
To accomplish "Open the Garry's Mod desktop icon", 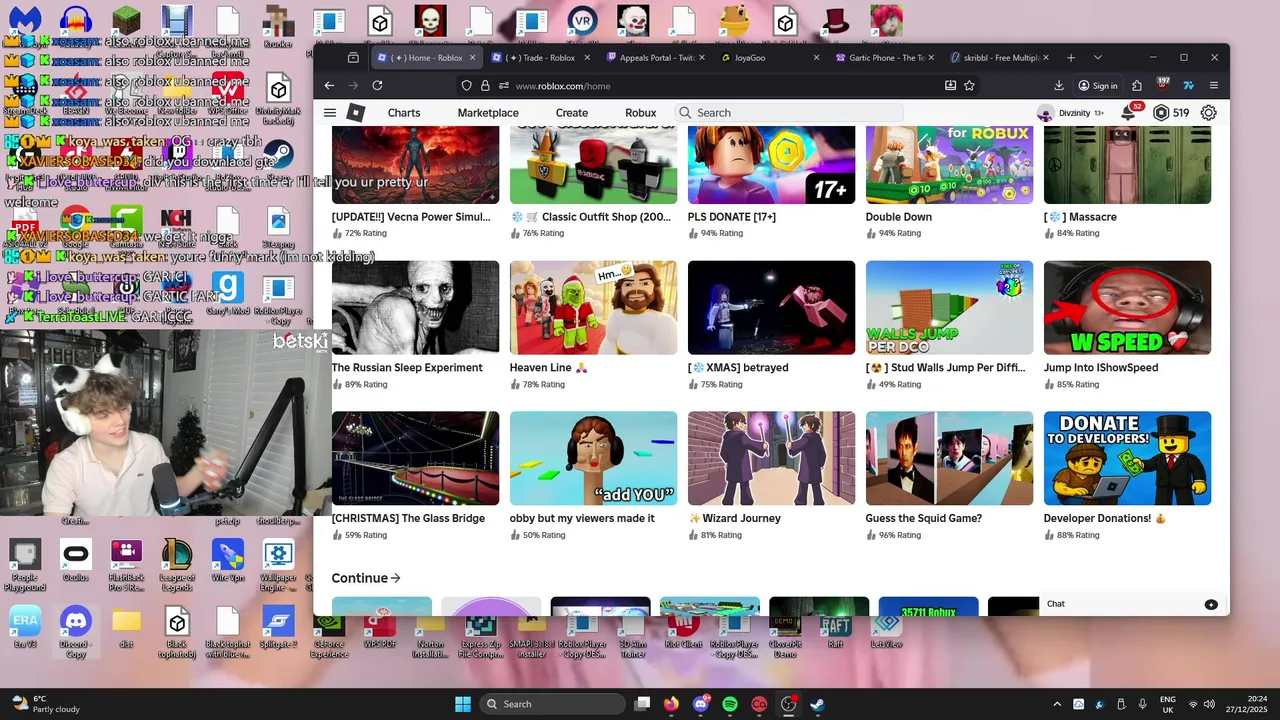I will coord(228,294).
